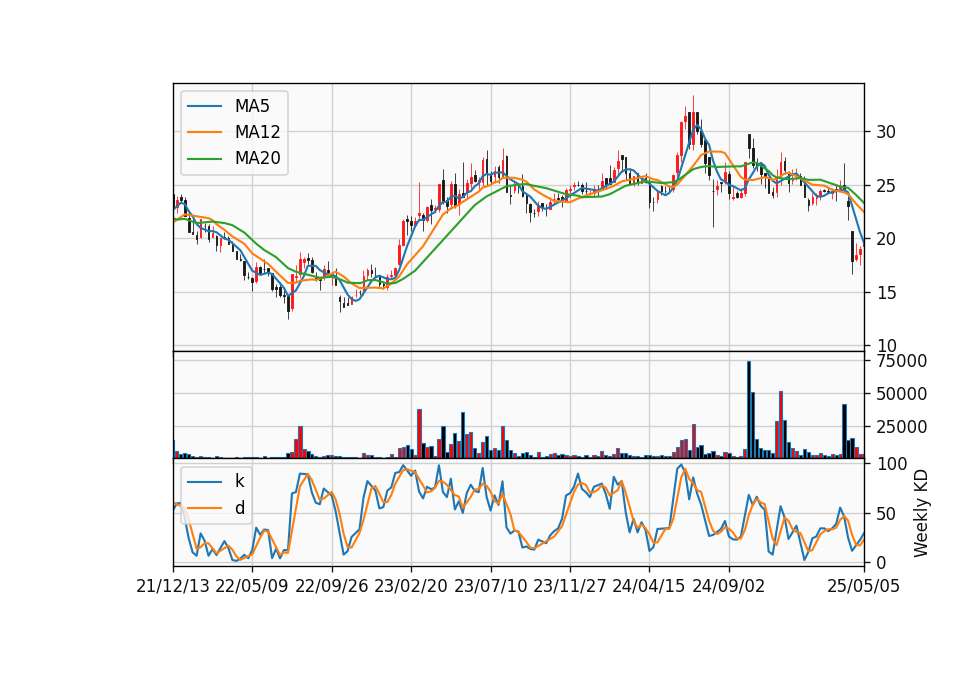Click the orange MA12 line sample in legend
960x690 pixels.
pyautogui.click(x=204, y=132)
